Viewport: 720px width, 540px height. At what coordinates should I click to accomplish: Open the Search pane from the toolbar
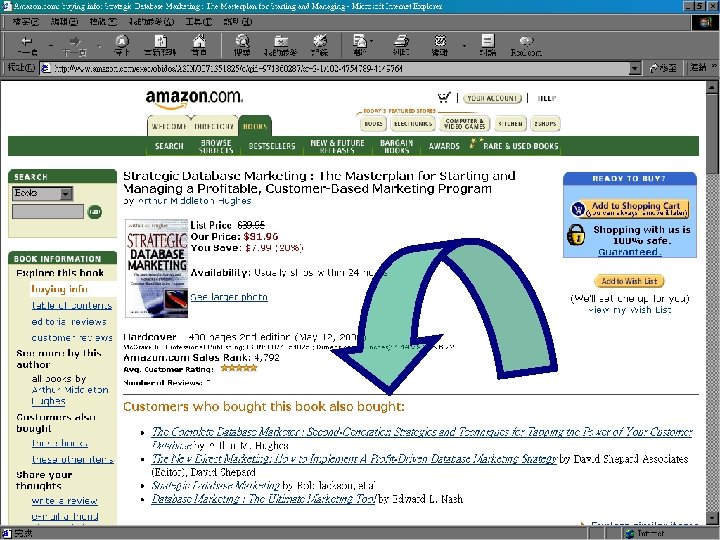[242, 45]
